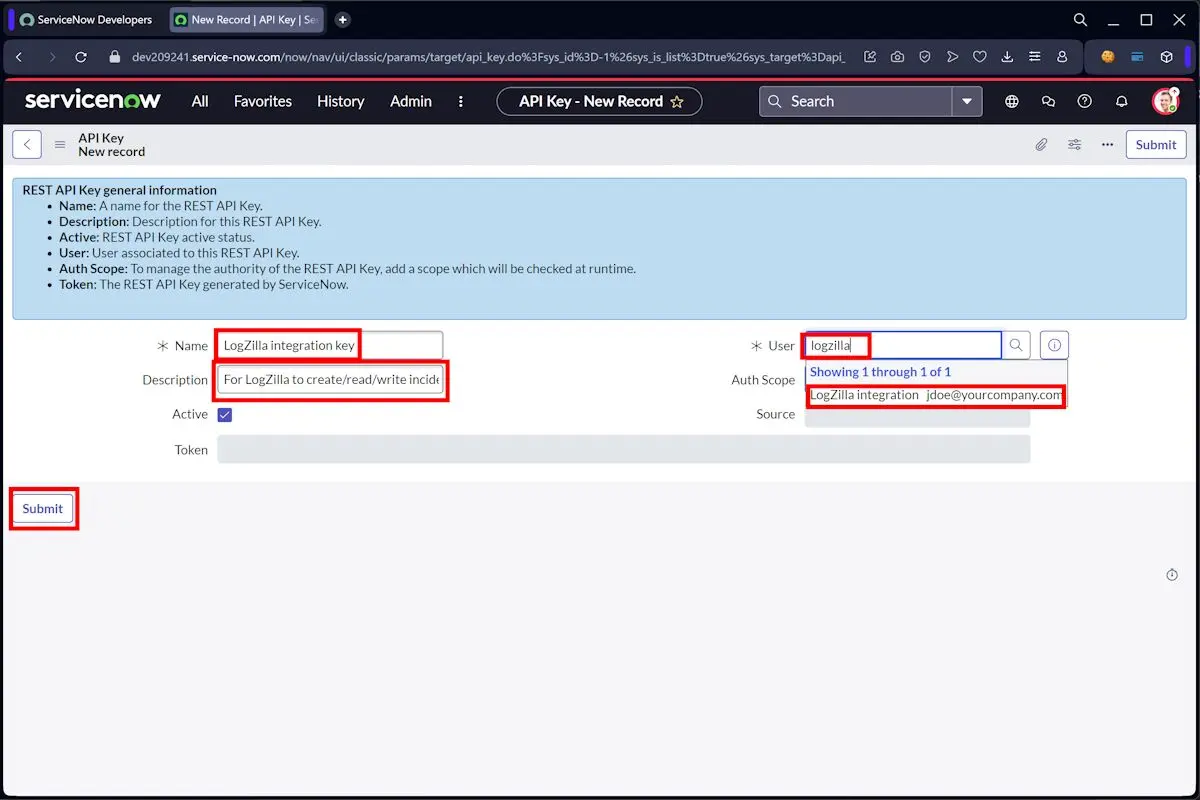Toggle the browser bookmarks heart icon
Screen dimensions: 1200x800
coord(980,57)
